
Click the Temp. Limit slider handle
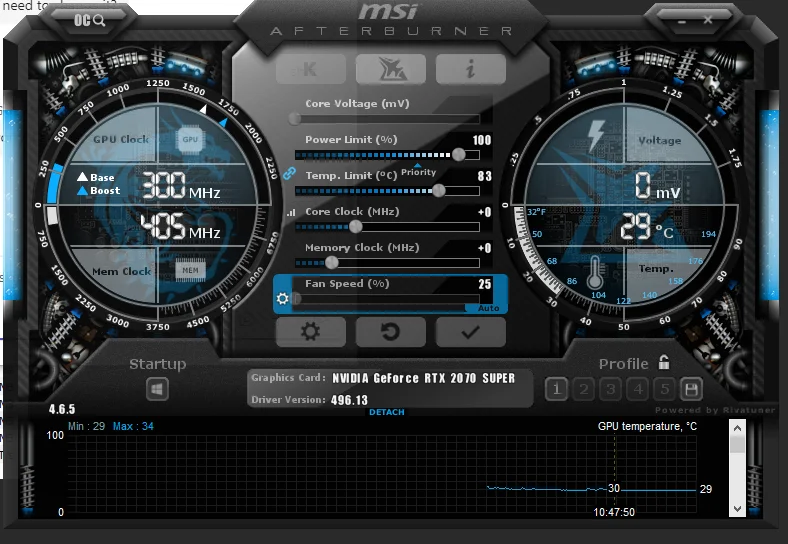439,190
